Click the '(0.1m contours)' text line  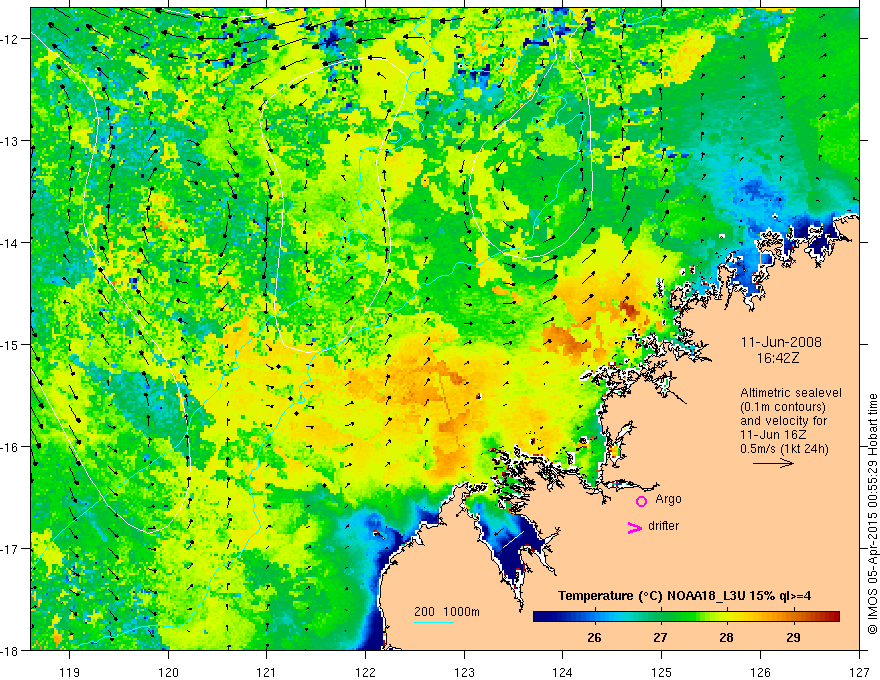click(782, 407)
